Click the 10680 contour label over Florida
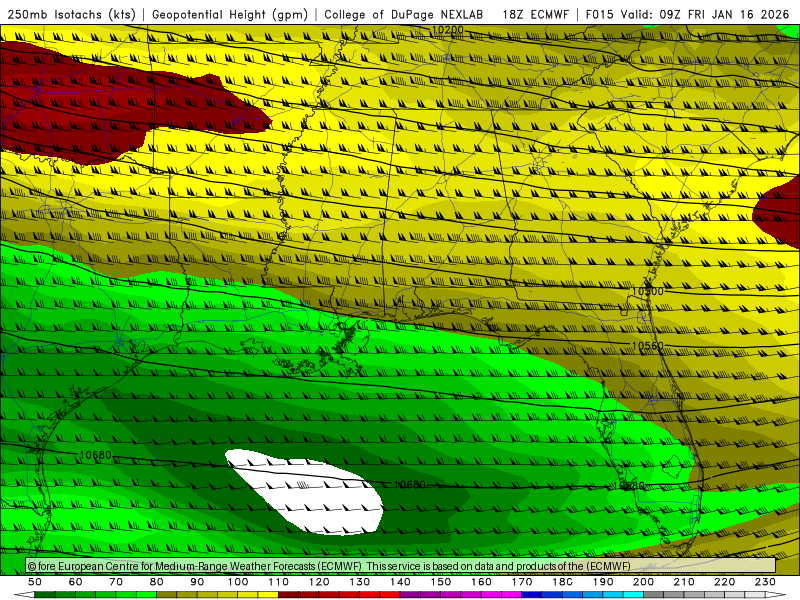This screenshot has height=600, width=800. coord(629,486)
